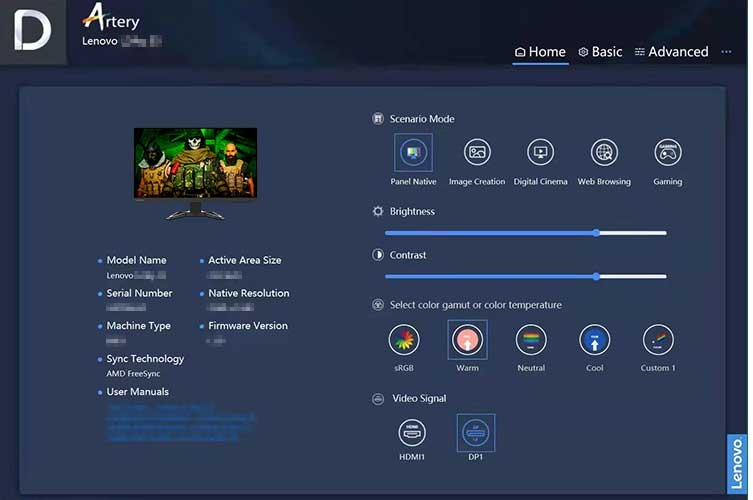Go to the Advanced tab

[671, 52]
